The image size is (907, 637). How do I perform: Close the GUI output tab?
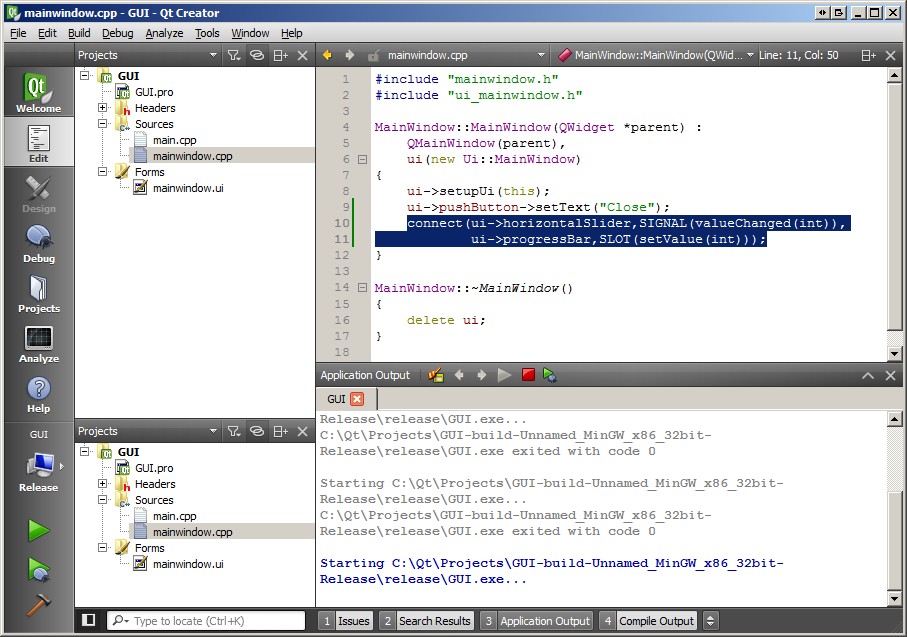[x=357, y=399]
